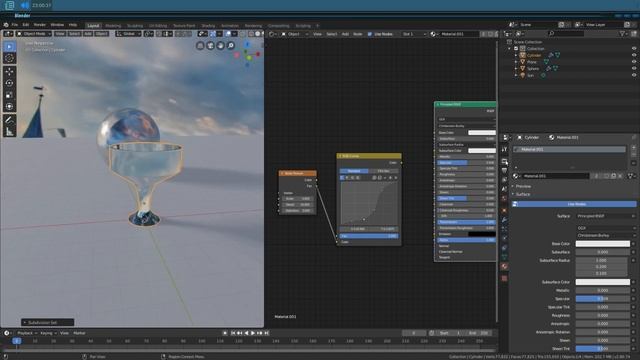Toggle the Use Nodes checkbox in node editor
This screenshot has width=640, height=360.
click(370, 34)
